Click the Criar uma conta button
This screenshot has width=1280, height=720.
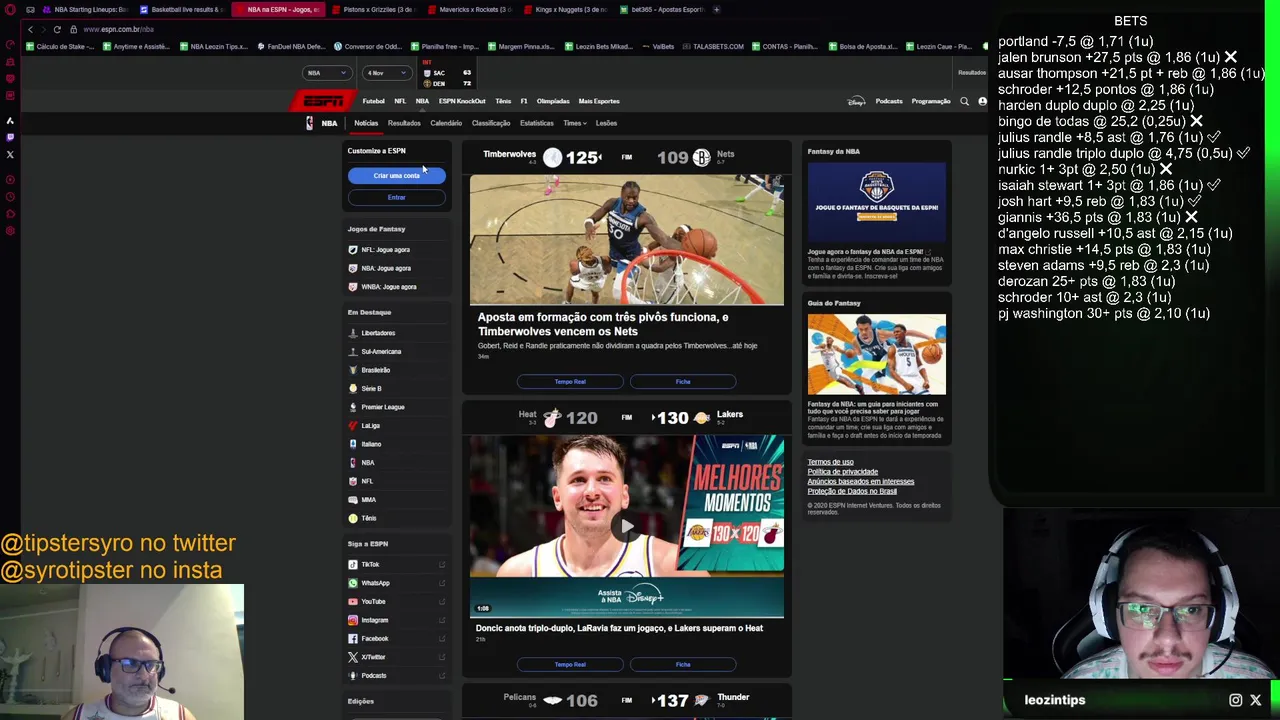coord(396,176)
